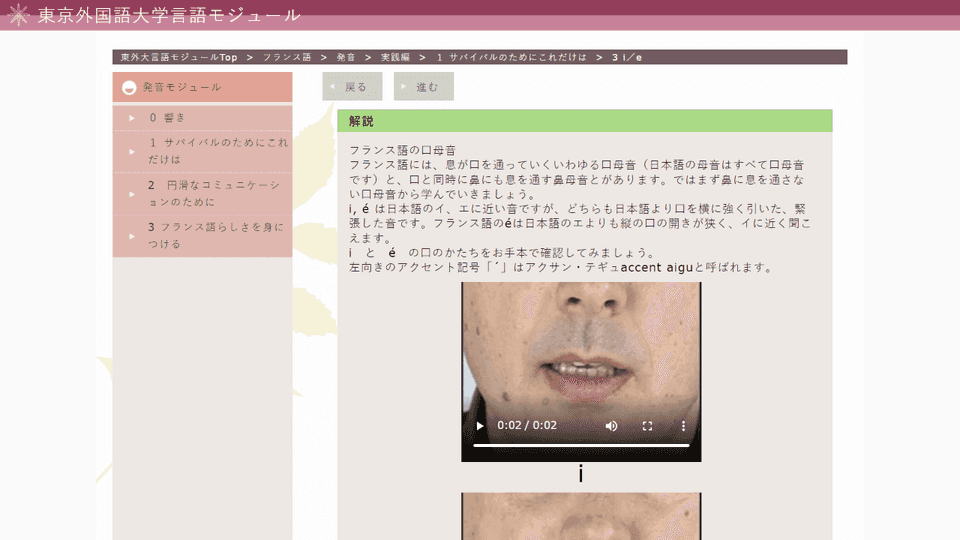Viewport: 960px width, 540px height.
Task: Click the 進む forward button
Action: point(424,86)
